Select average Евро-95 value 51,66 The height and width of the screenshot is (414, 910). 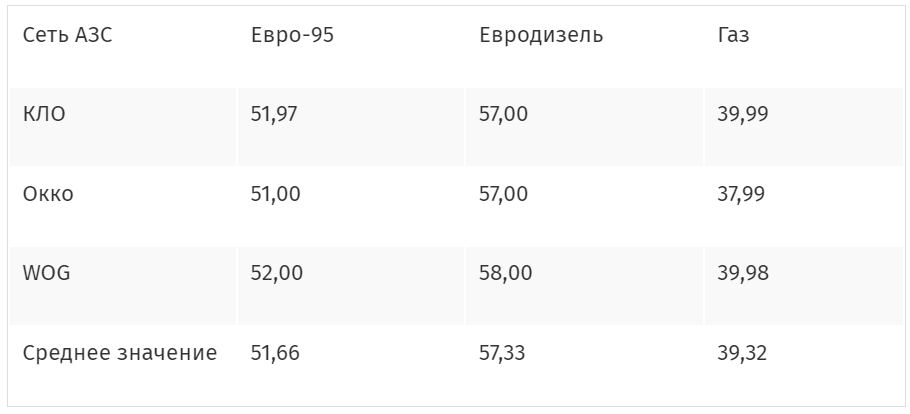(275, 353)
